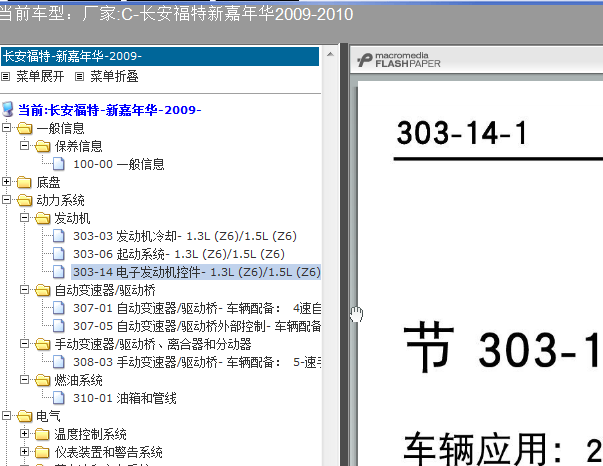Click page icon beside 307-05 entry
The image size is (603, 466).
[58, 326]
